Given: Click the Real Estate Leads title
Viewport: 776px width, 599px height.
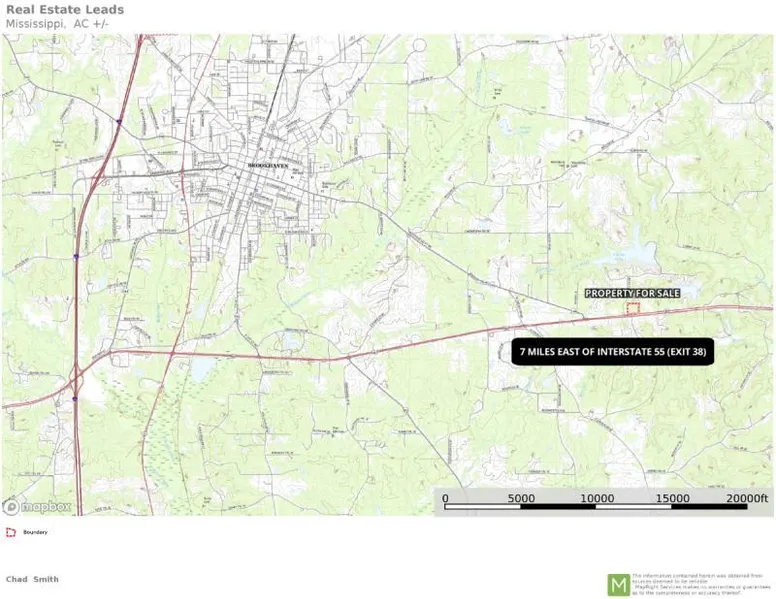Looking at the screenshot, I should [x=65, y=10].
